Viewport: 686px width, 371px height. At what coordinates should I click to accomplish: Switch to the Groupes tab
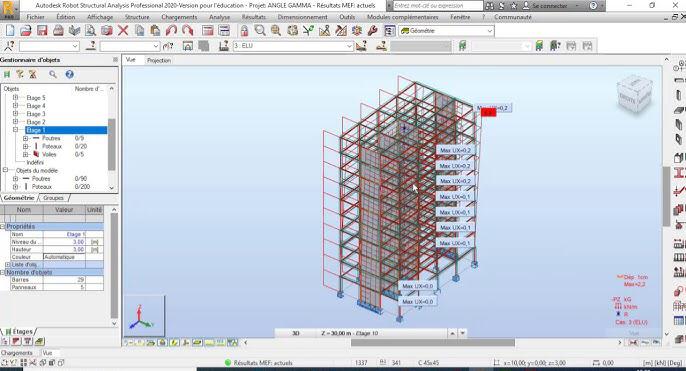(x=53, y=198)
